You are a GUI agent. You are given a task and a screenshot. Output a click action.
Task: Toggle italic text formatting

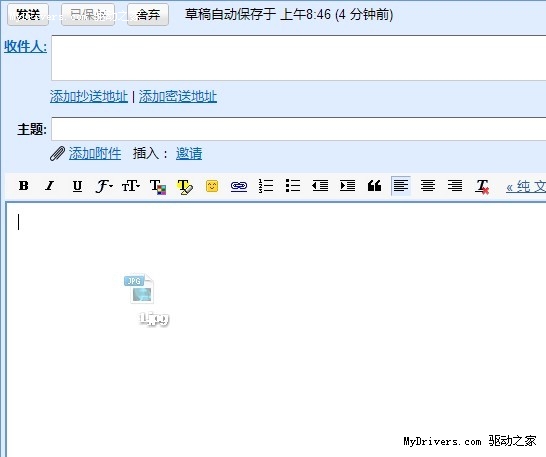tap(50, 186)
